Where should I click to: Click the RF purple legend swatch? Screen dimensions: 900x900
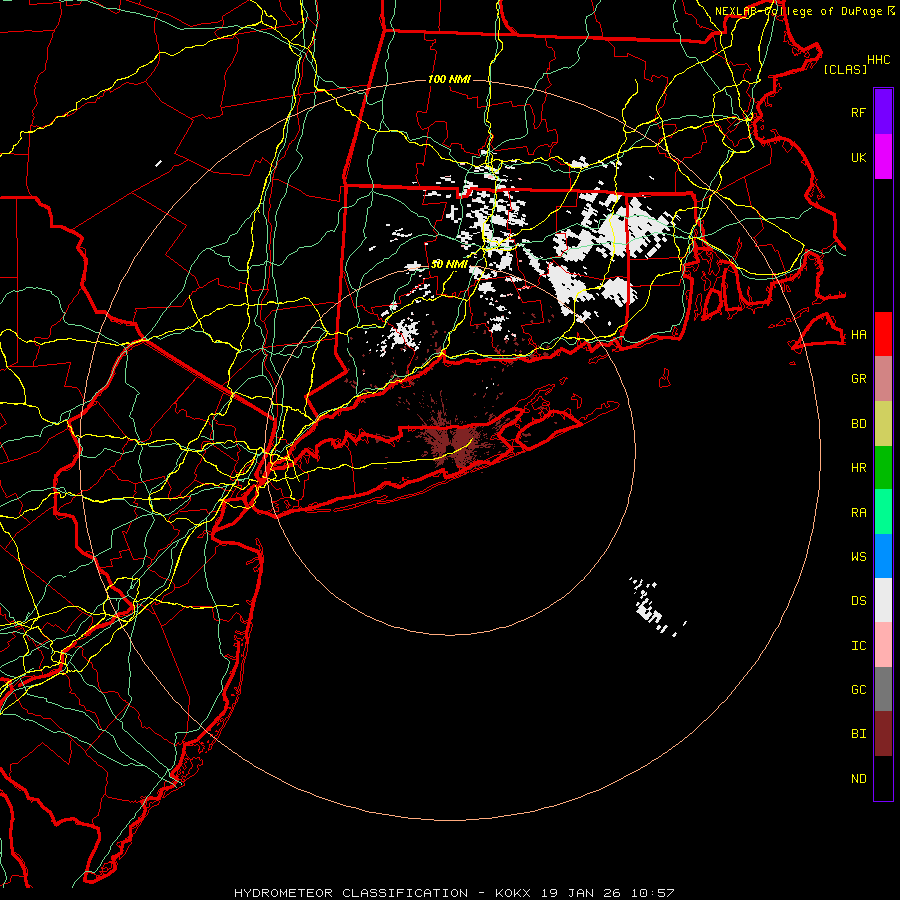pos(883,112)
